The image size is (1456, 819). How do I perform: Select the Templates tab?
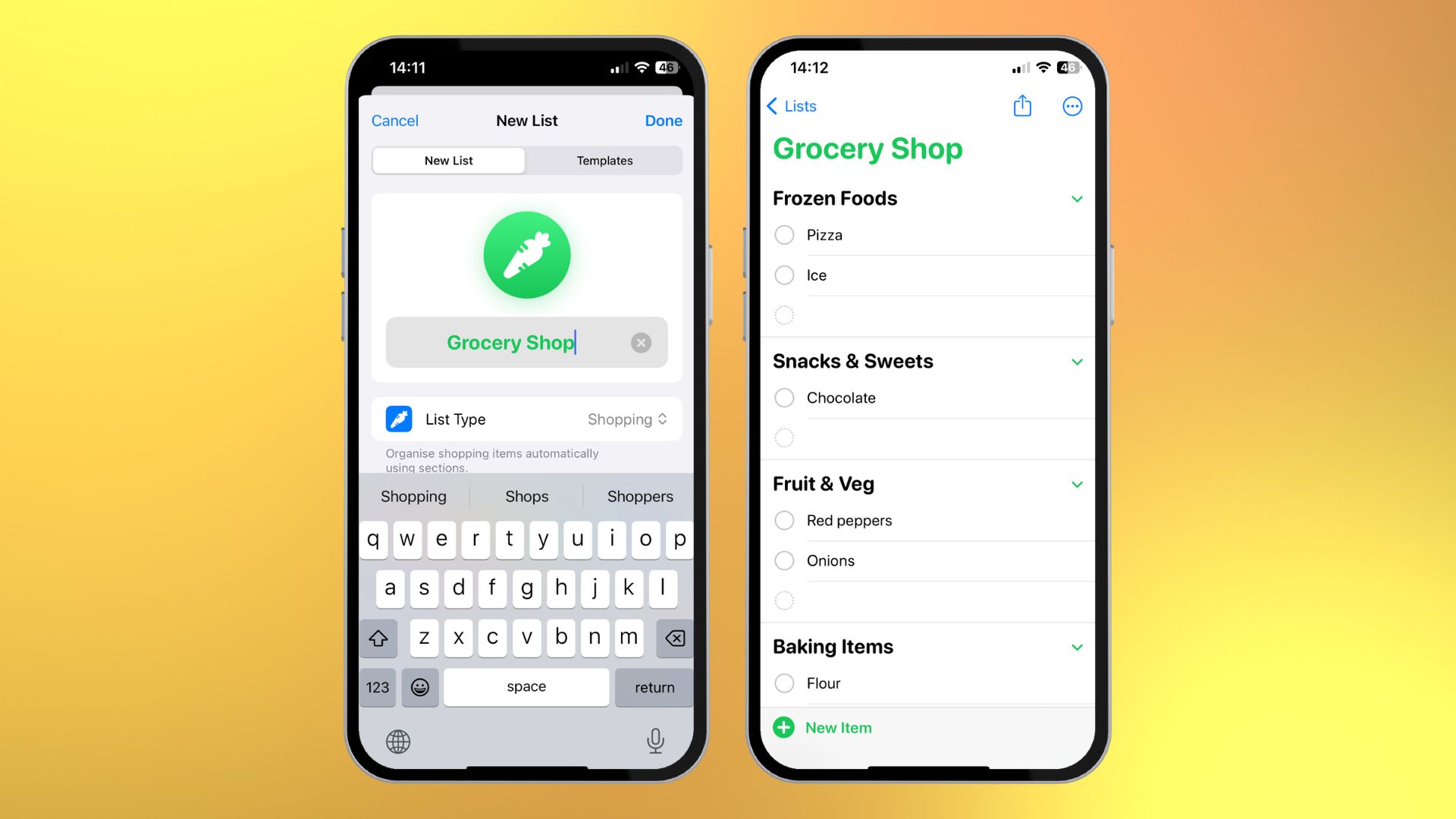pos(604,160)
